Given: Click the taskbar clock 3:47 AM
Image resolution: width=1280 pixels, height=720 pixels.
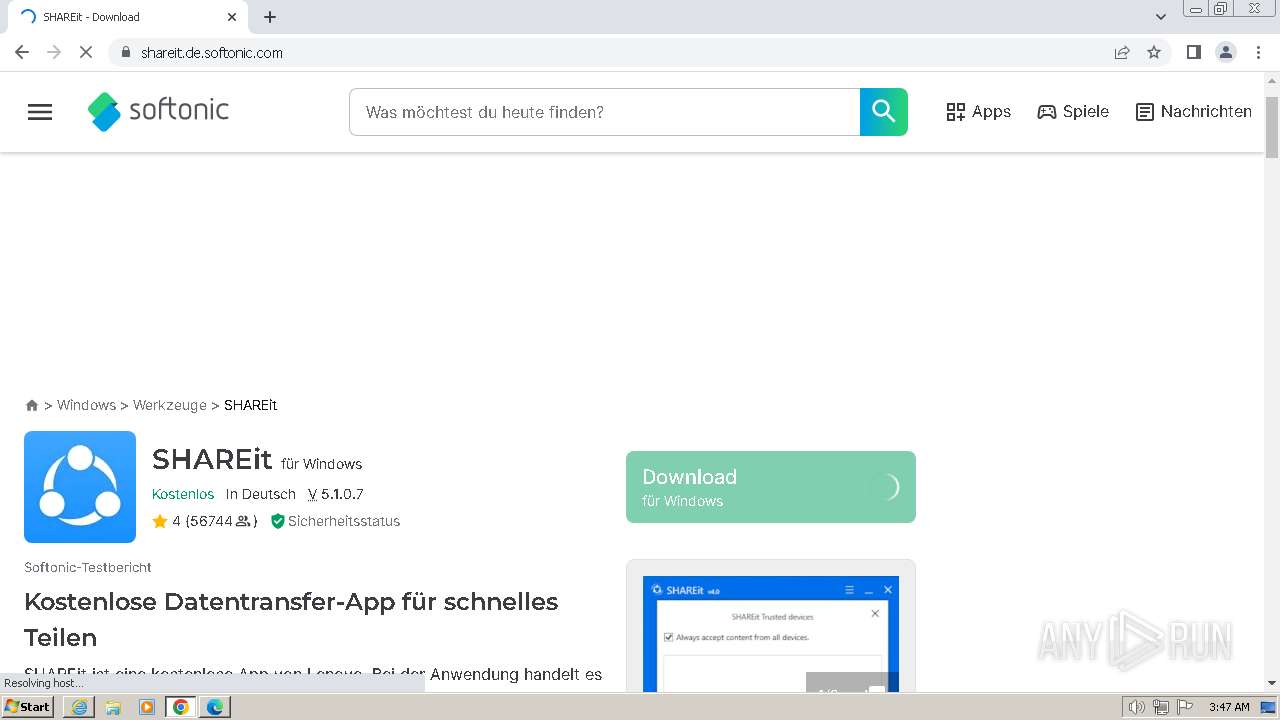Looking at the screenshot, I should pos(1229,707).
